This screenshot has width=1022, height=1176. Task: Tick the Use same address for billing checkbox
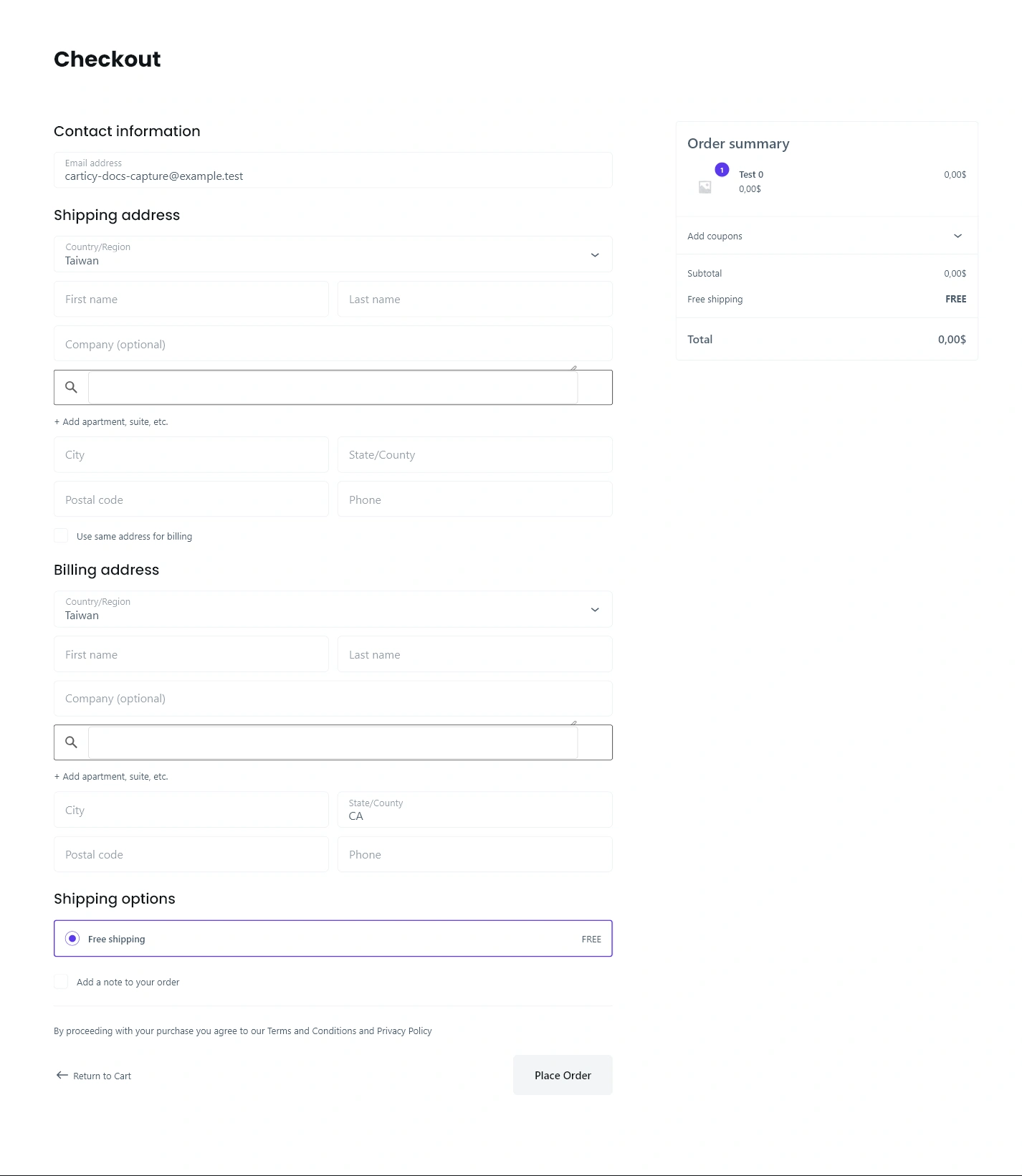point(61,535)
